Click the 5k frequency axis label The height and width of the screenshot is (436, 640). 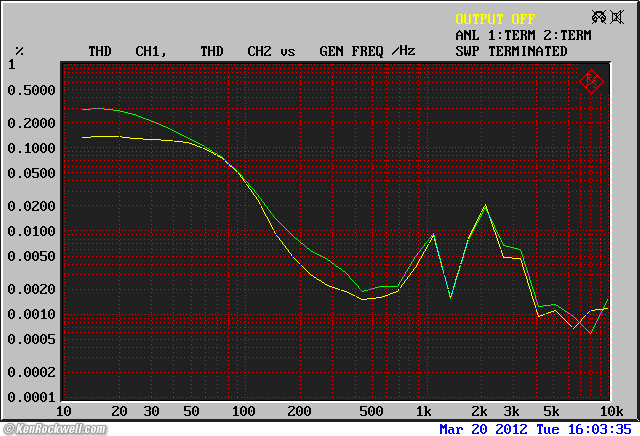pyautogui.click(x=551, y=411)
